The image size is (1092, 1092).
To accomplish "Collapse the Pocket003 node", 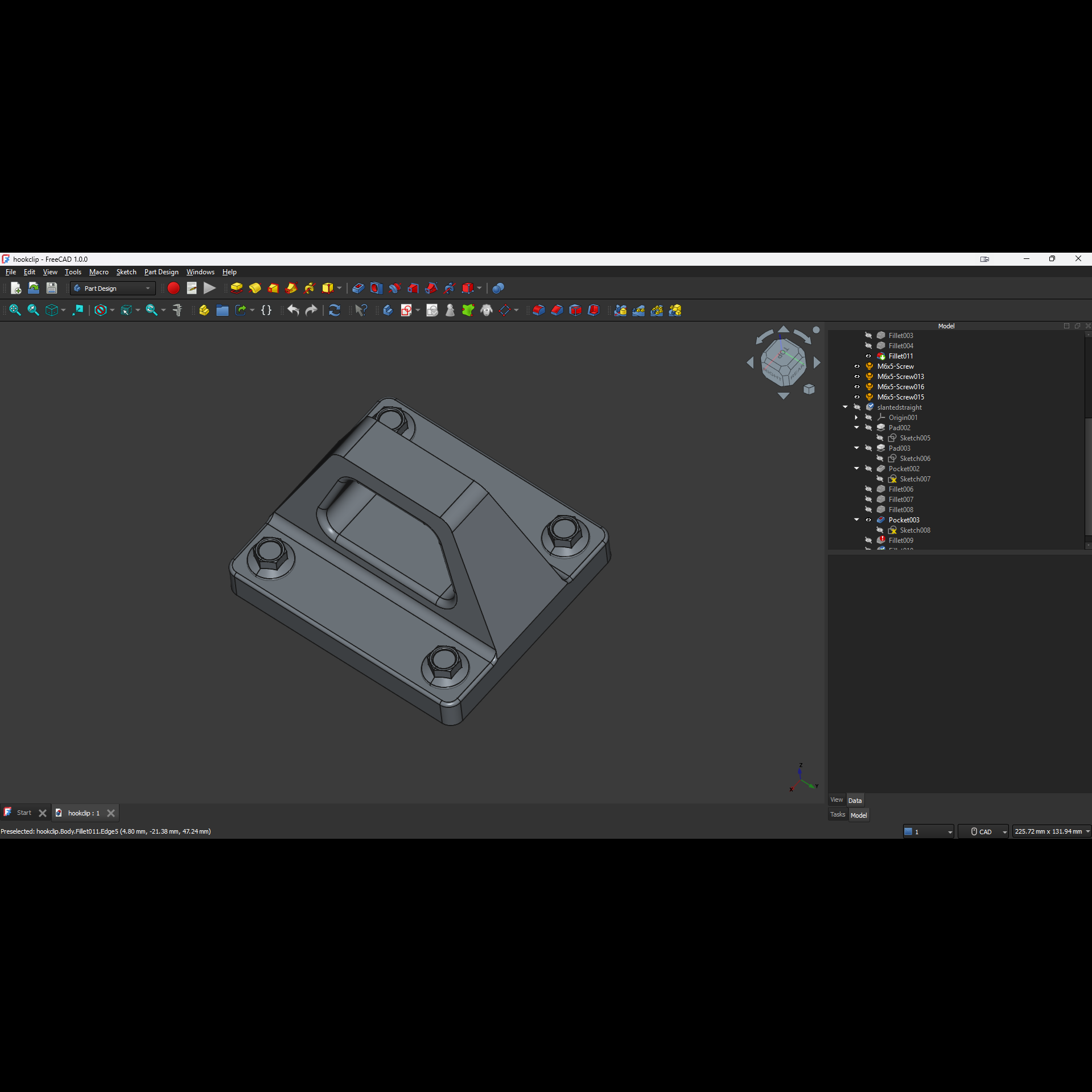I will point(856,520).
